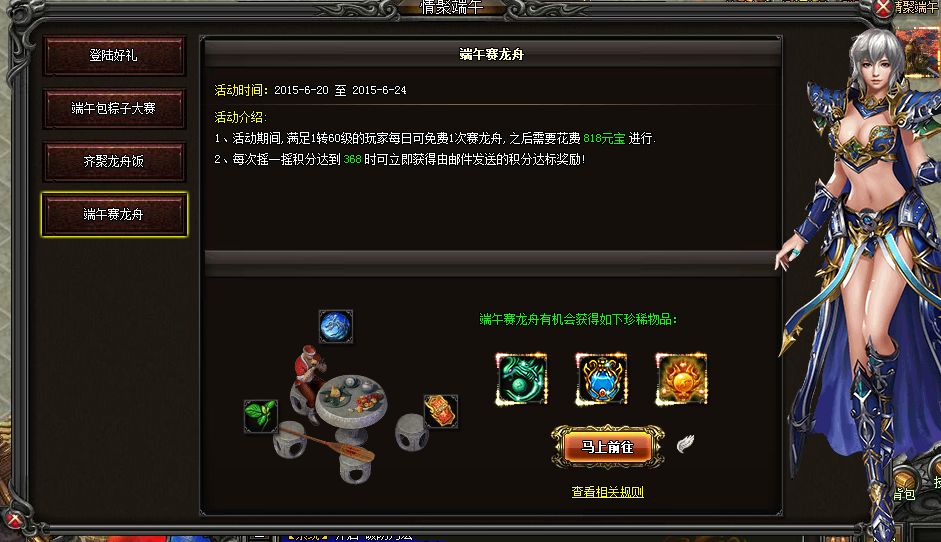Open the 登陆好礼 tab
Screen dimensions: 941x542
point(114,55)
